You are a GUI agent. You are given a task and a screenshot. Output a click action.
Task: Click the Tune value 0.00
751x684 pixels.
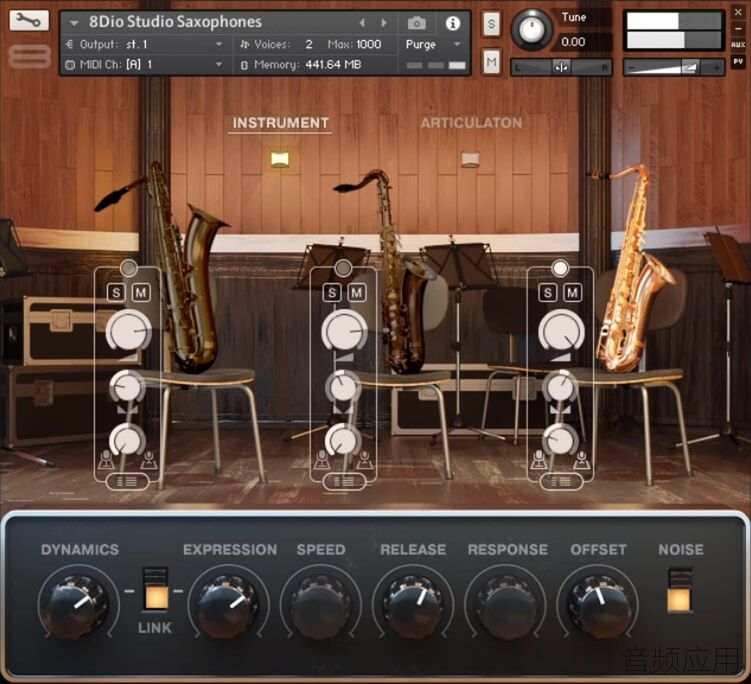point(573,42)
